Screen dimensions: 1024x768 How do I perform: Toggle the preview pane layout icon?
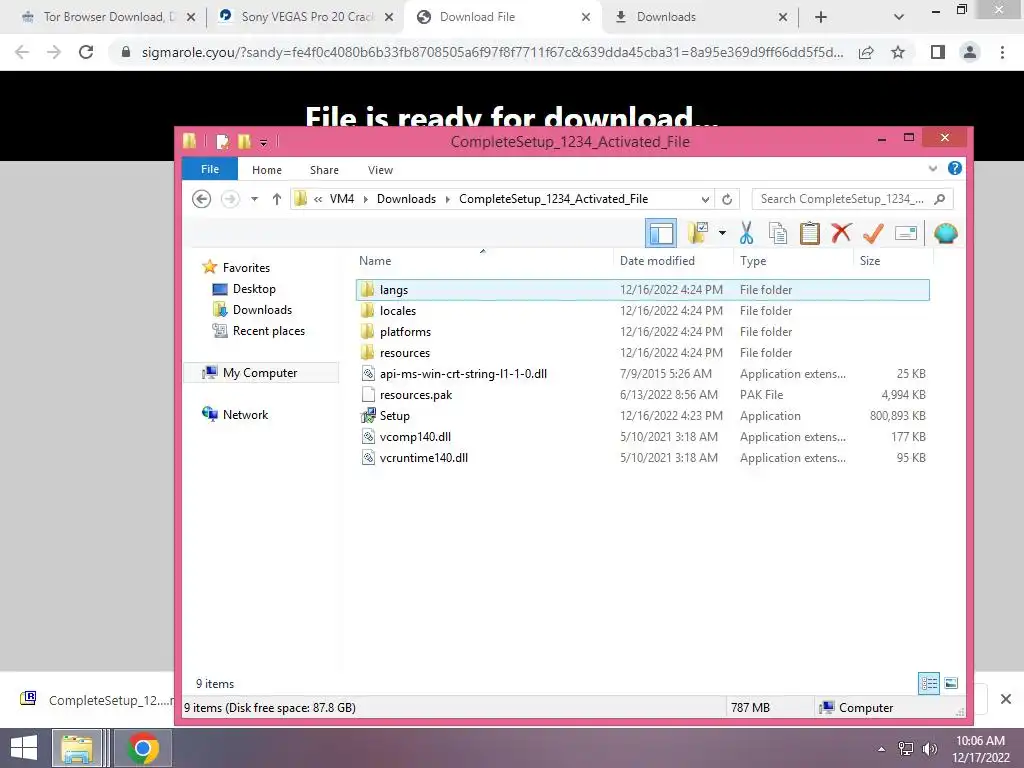(661, 233)
